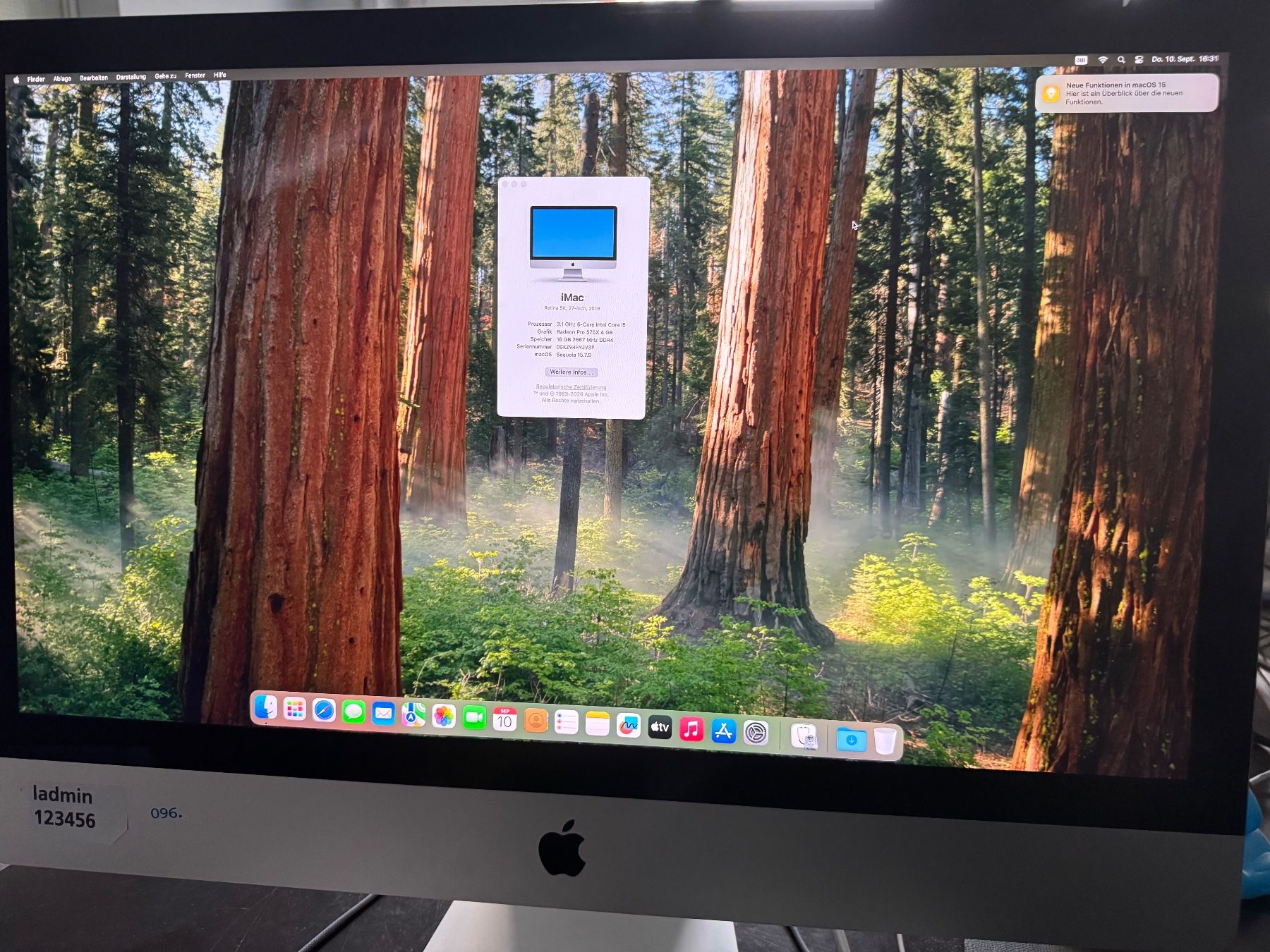
Task: Open the Bearbeiten menu
Action: coord(94,78)
